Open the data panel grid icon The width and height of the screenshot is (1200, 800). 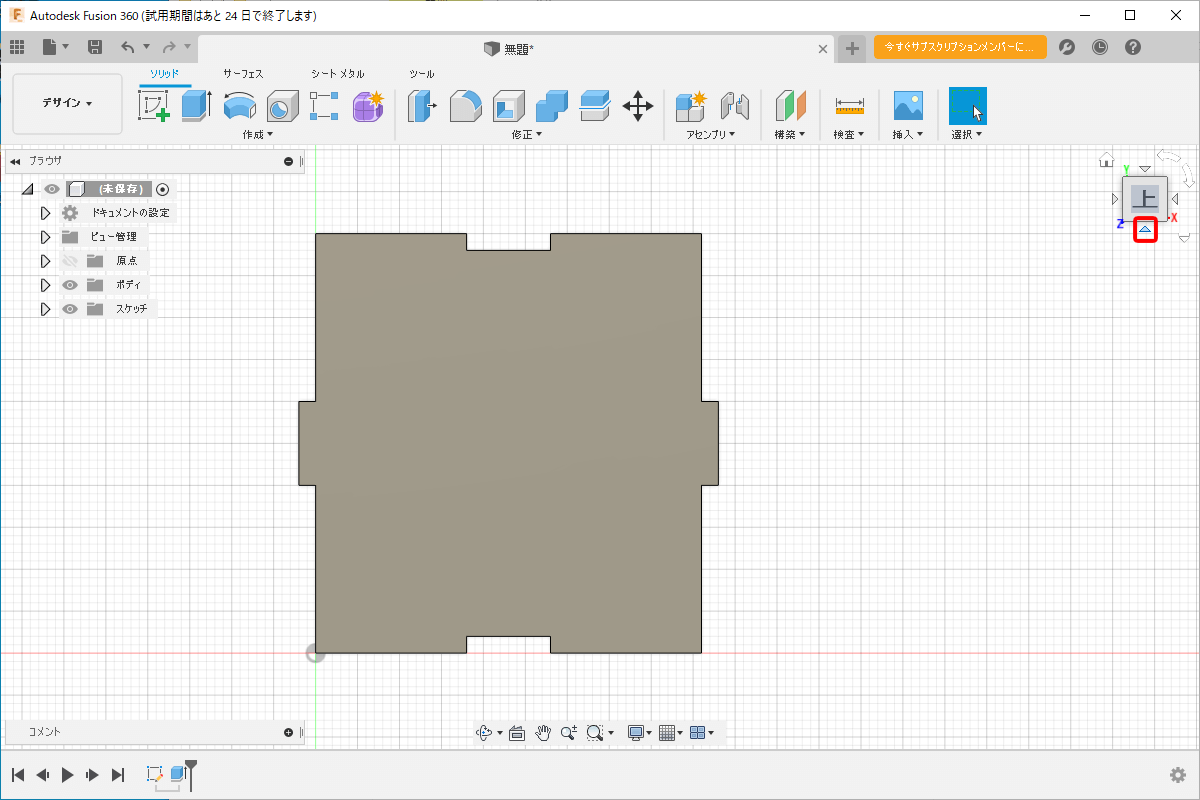pyautogui.click(x=17, y=47)
